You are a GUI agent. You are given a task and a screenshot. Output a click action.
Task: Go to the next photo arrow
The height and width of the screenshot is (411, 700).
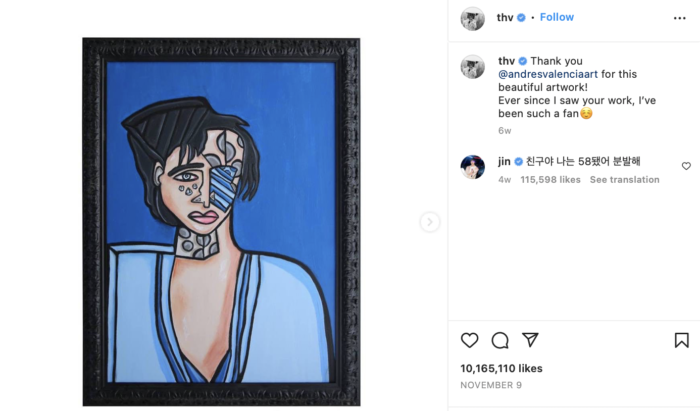point(430,222)
